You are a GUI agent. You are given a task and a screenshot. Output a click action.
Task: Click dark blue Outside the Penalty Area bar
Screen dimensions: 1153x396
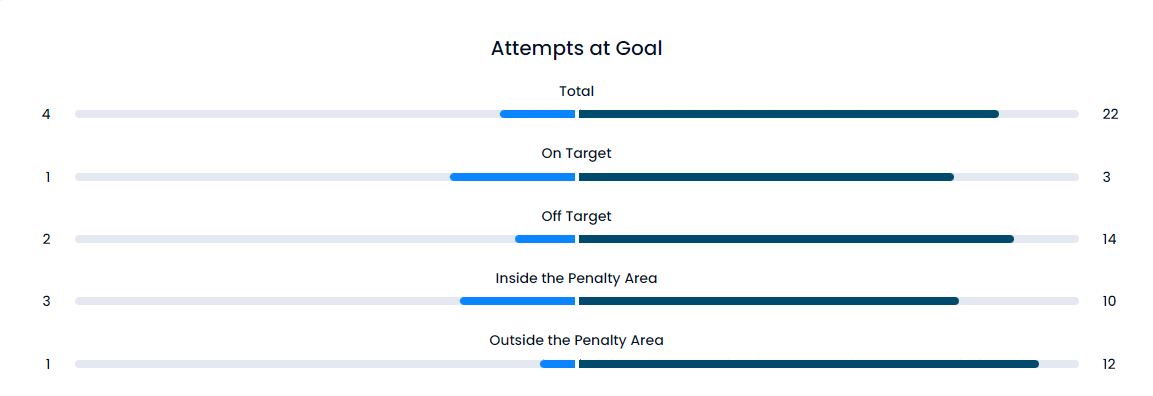(809, 364)
